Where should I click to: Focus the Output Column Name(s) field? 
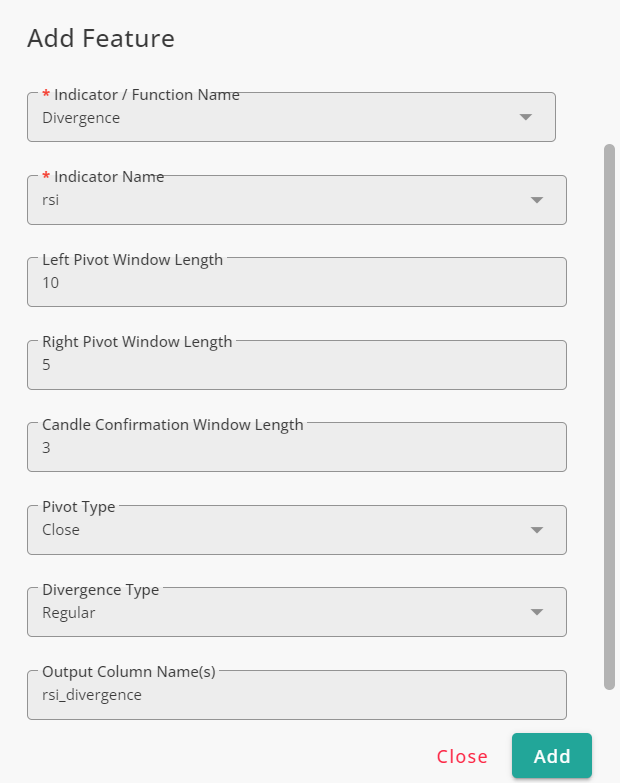pyautogui.click(x=297, y=695)
